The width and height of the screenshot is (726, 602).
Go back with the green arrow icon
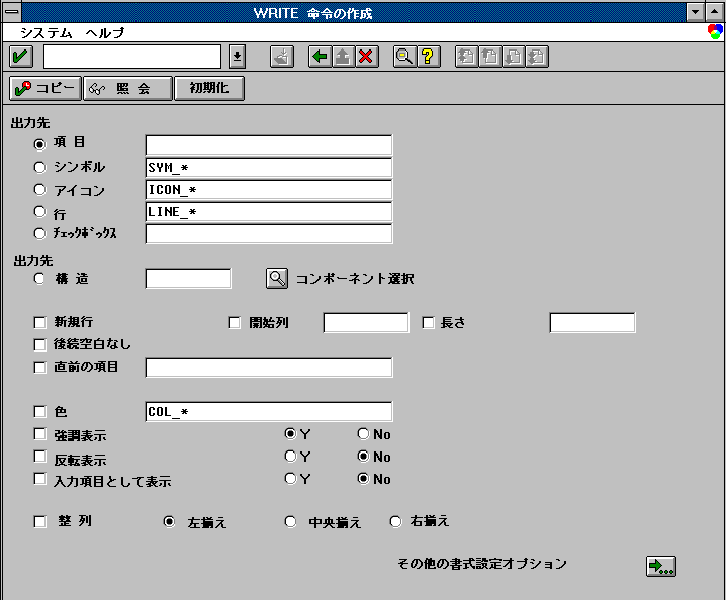pyautogui.click(x=319, y=57)
